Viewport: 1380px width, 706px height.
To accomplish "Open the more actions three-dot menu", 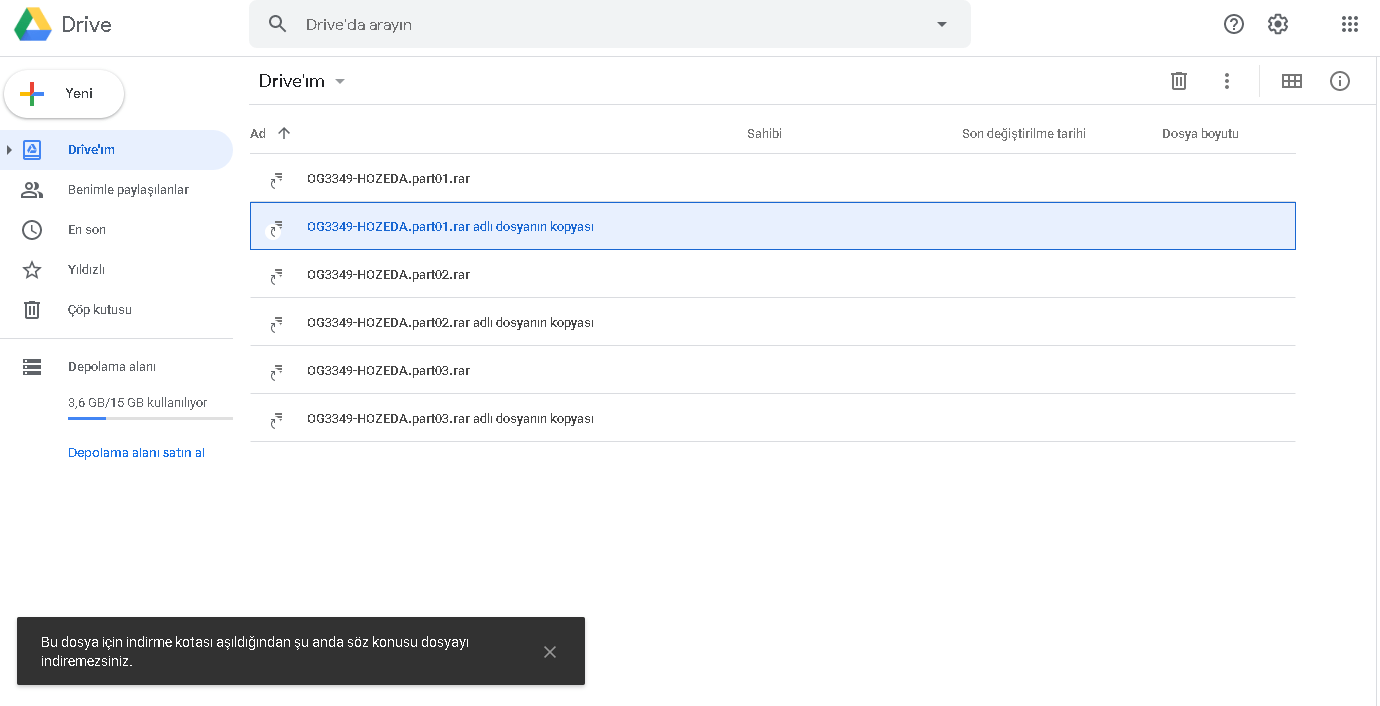I will tap(1227, 81).
